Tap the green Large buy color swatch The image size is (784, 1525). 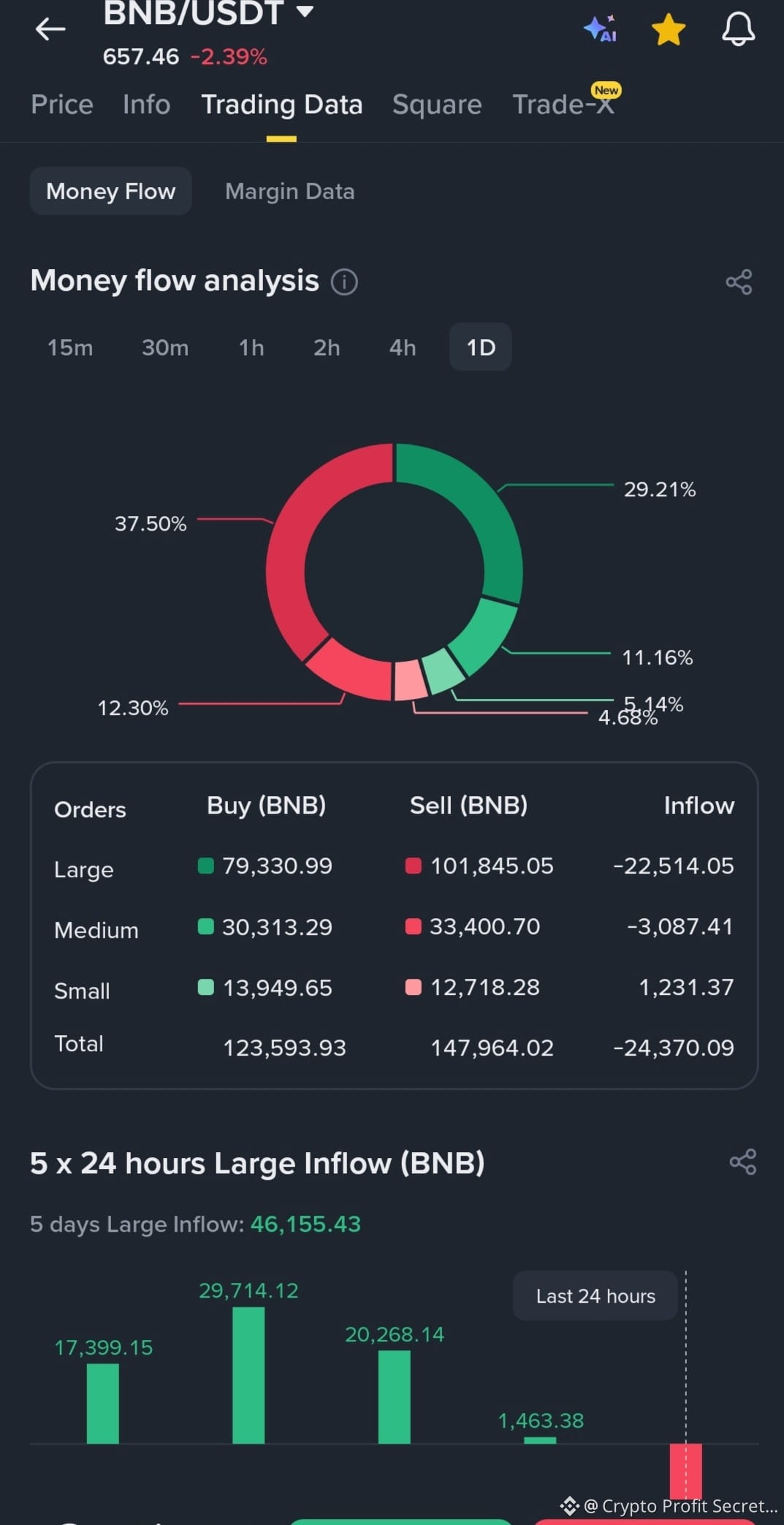[206, 866]
